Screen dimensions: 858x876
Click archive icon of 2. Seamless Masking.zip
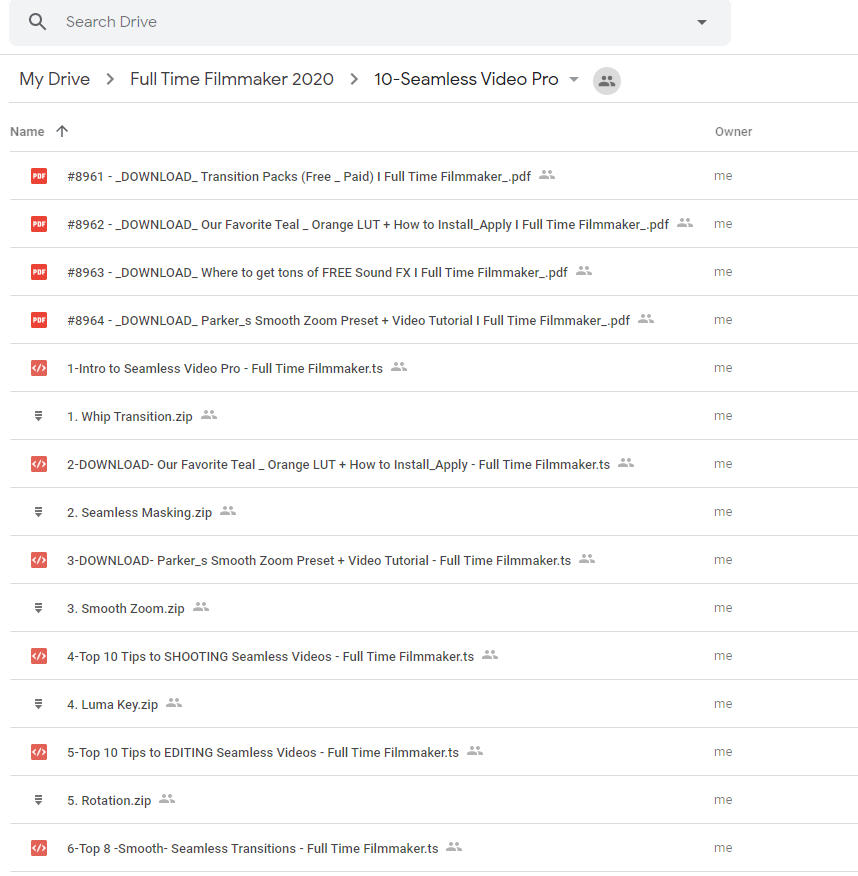(x=39, y=512)
